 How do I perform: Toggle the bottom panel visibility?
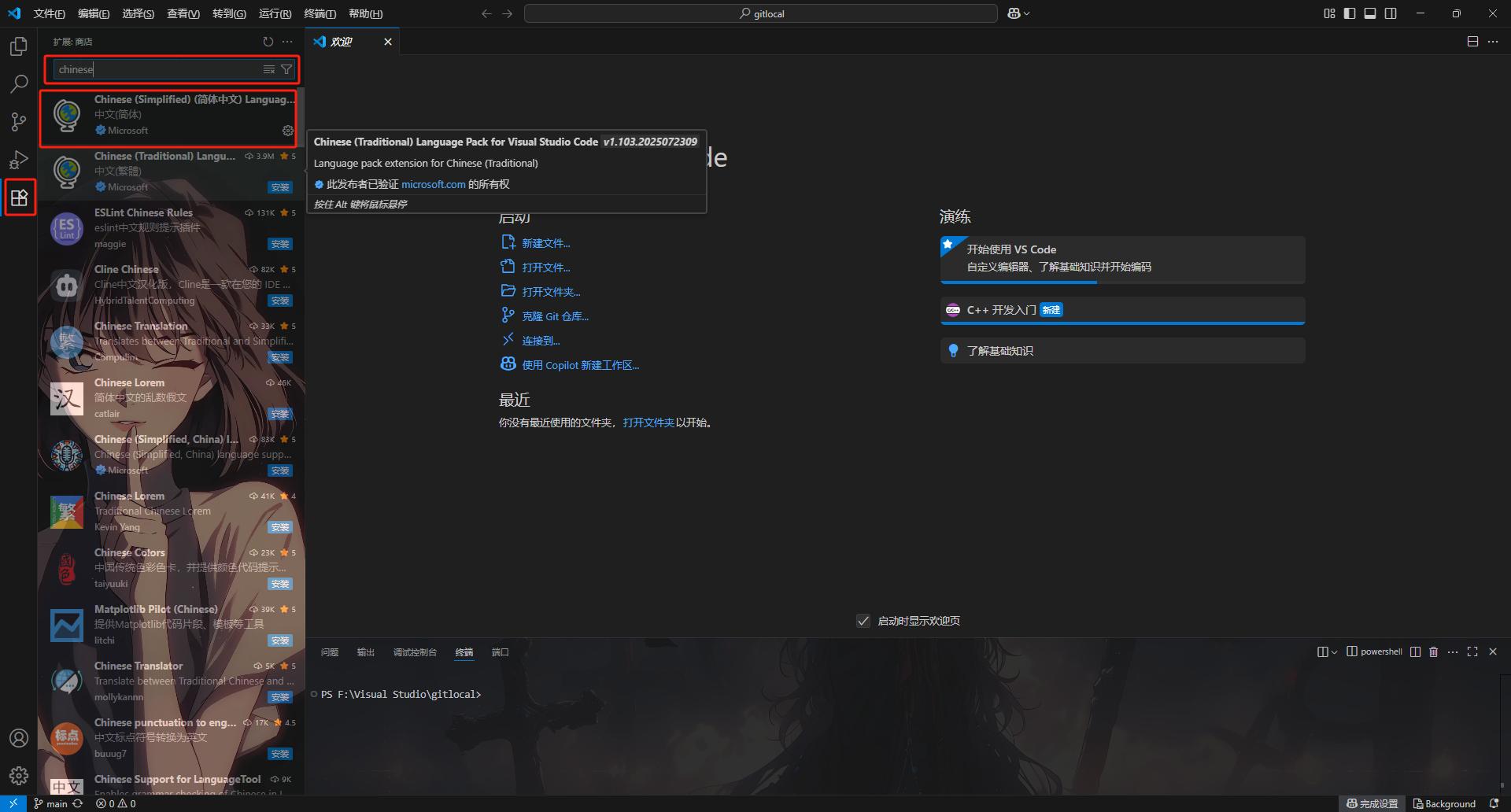pyautogui.click(x=1370, y=13)
